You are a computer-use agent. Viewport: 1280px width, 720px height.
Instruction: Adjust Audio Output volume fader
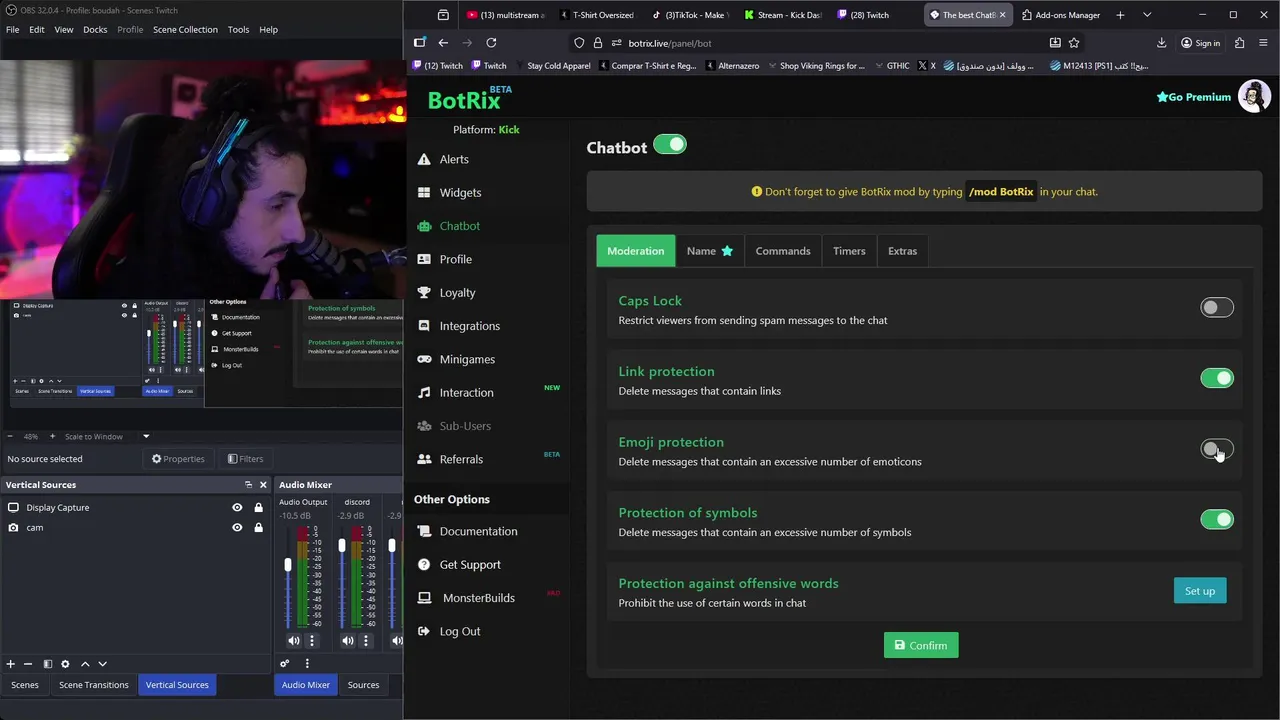pyautogui.click(x=289, y=565)
